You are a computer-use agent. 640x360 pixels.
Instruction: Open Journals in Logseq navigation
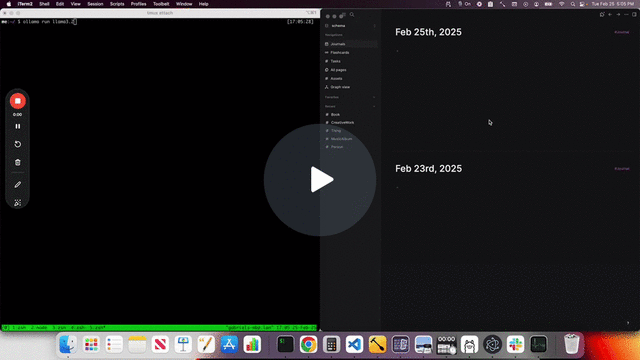tap(350, 44)
